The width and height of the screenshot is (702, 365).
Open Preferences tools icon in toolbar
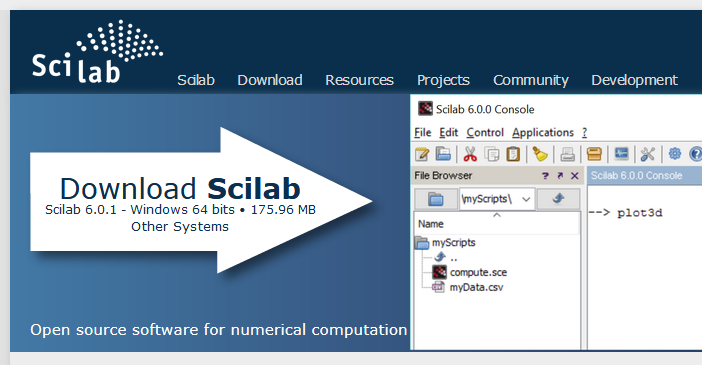point(648,155)
